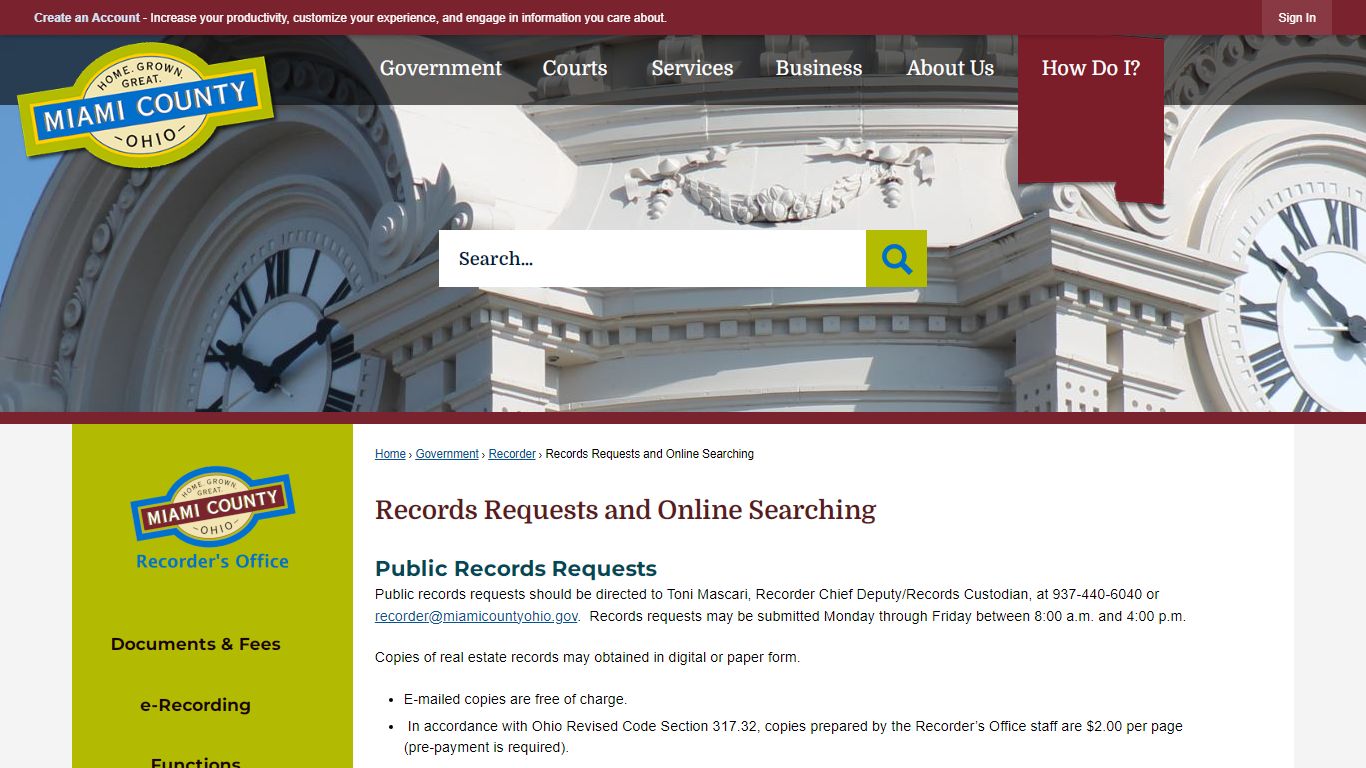The image size is (1366, 768).
Task: Click the Records Requests and Online Searching heading
Action: (x=625, y=510)
